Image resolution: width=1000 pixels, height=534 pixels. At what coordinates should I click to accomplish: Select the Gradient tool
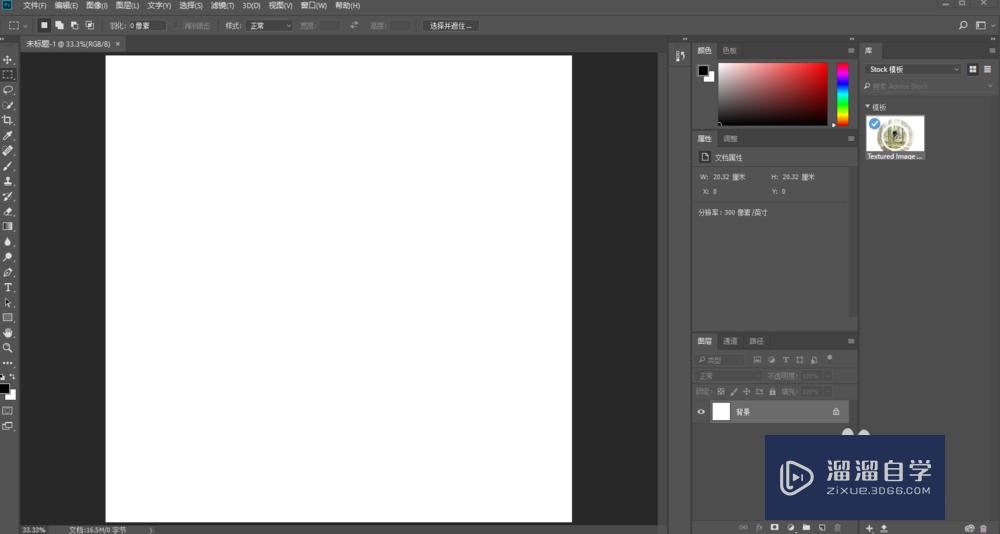coord(8,226)
